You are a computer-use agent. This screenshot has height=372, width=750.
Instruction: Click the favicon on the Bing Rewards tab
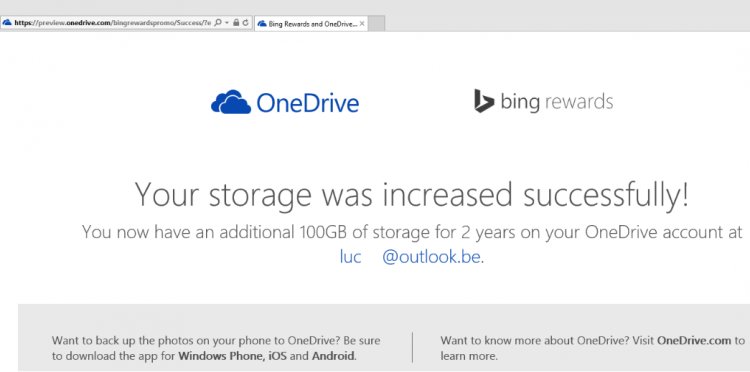[x=262, y=23]
